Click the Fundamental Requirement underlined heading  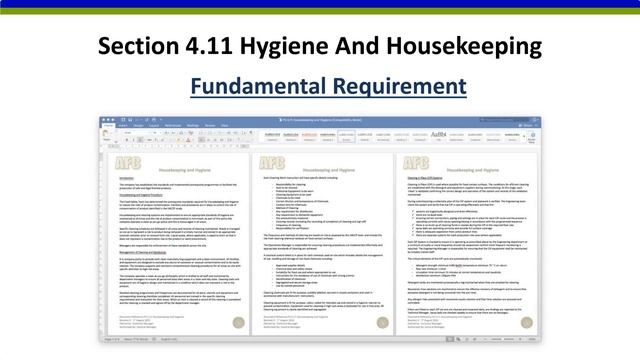click(328, 87)
